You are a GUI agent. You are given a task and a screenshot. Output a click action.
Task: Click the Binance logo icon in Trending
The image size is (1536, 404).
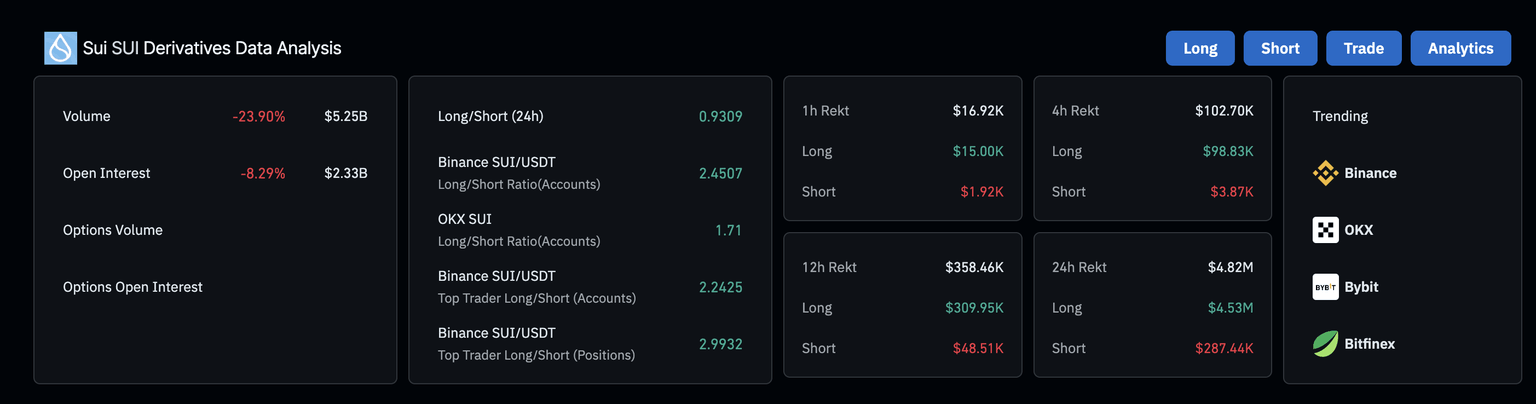1325,173
